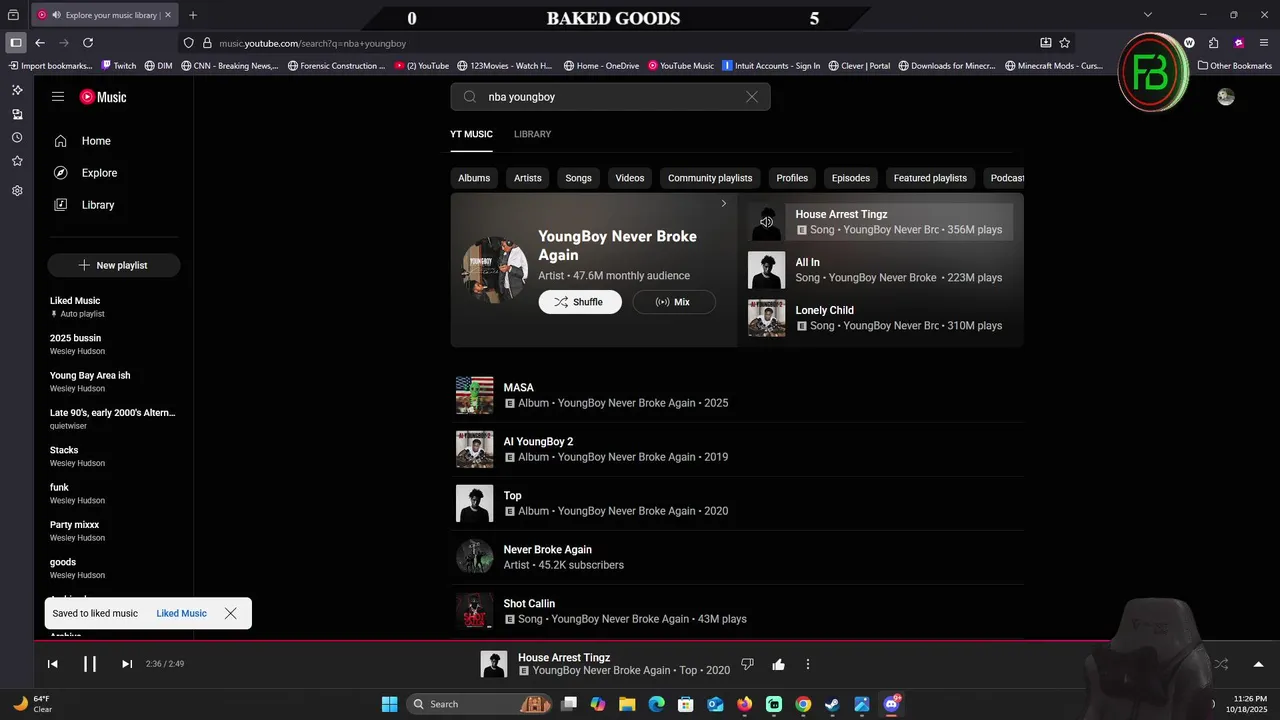Open the Top album cover thumbnail

475,503
